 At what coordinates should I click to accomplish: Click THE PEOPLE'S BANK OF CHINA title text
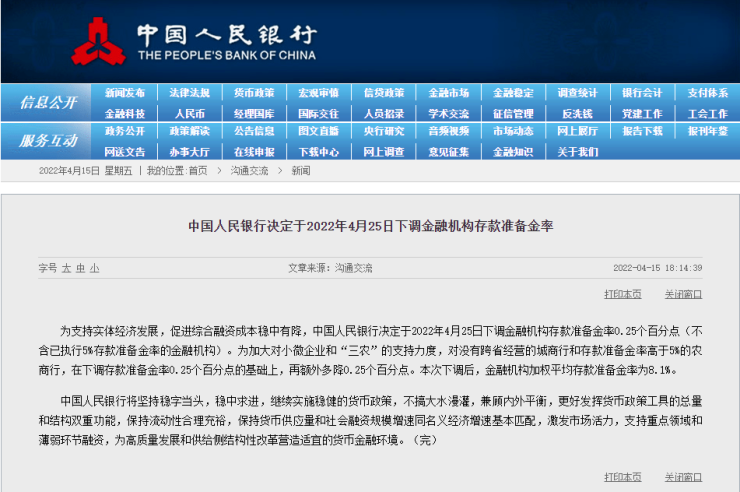pos(227,55)
